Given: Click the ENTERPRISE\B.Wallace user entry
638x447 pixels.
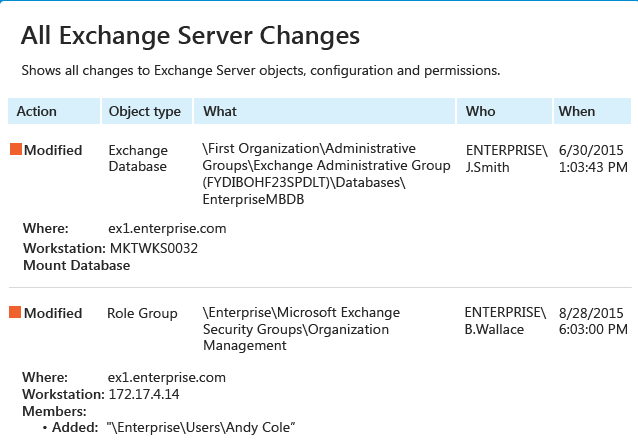Looking at the screenshot, I should click(505, 321).
